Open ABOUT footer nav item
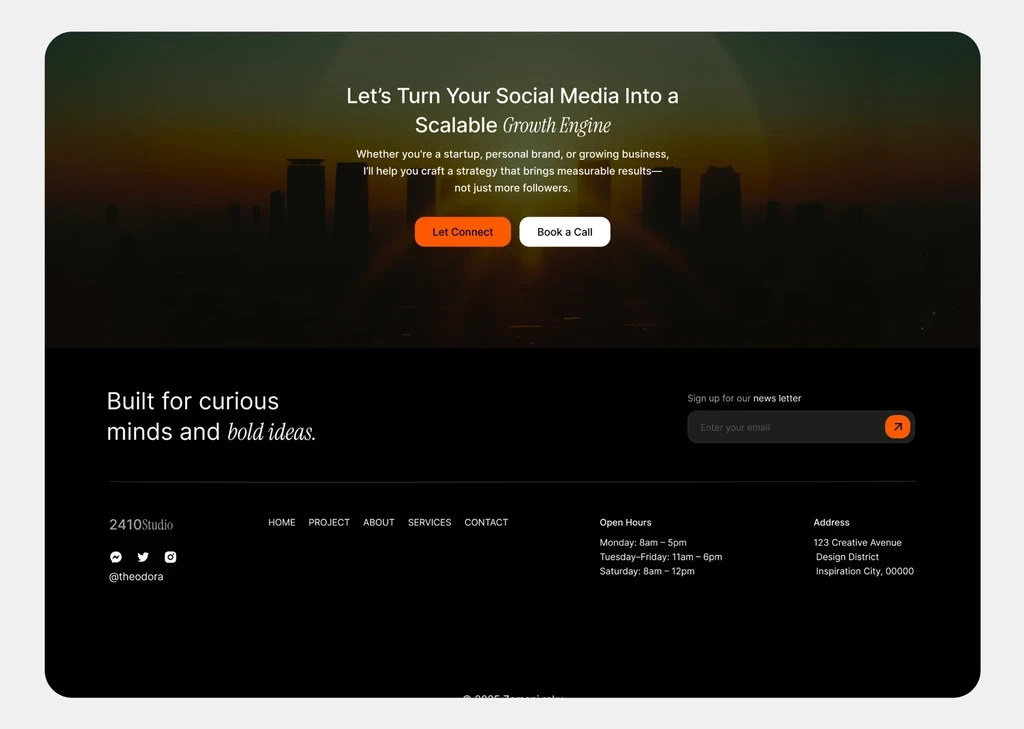 379,523
